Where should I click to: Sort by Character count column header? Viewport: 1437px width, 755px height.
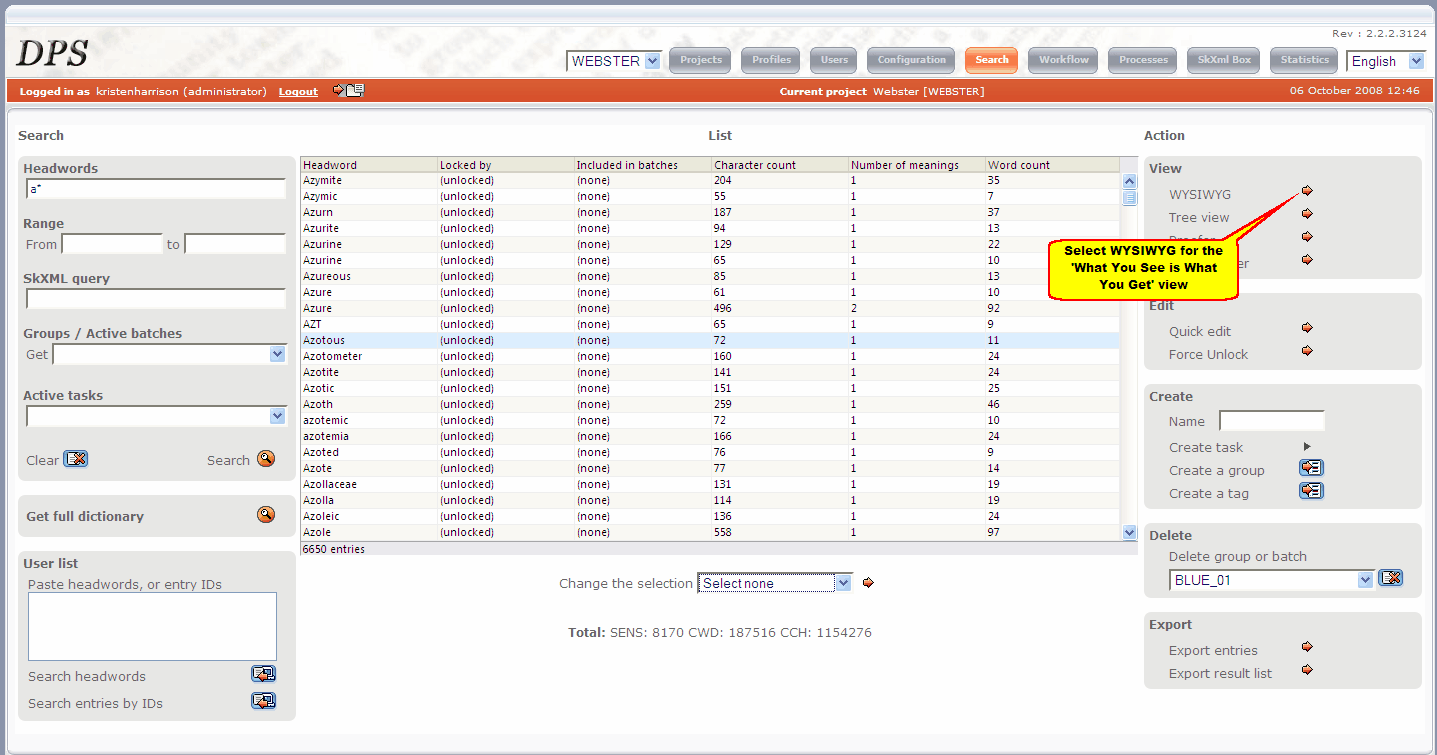780,165
